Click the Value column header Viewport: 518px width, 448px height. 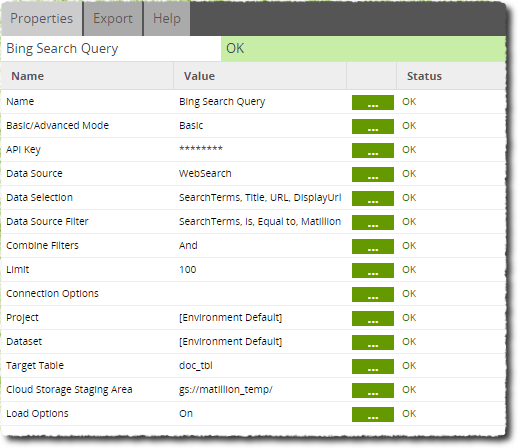coord(199,76)
